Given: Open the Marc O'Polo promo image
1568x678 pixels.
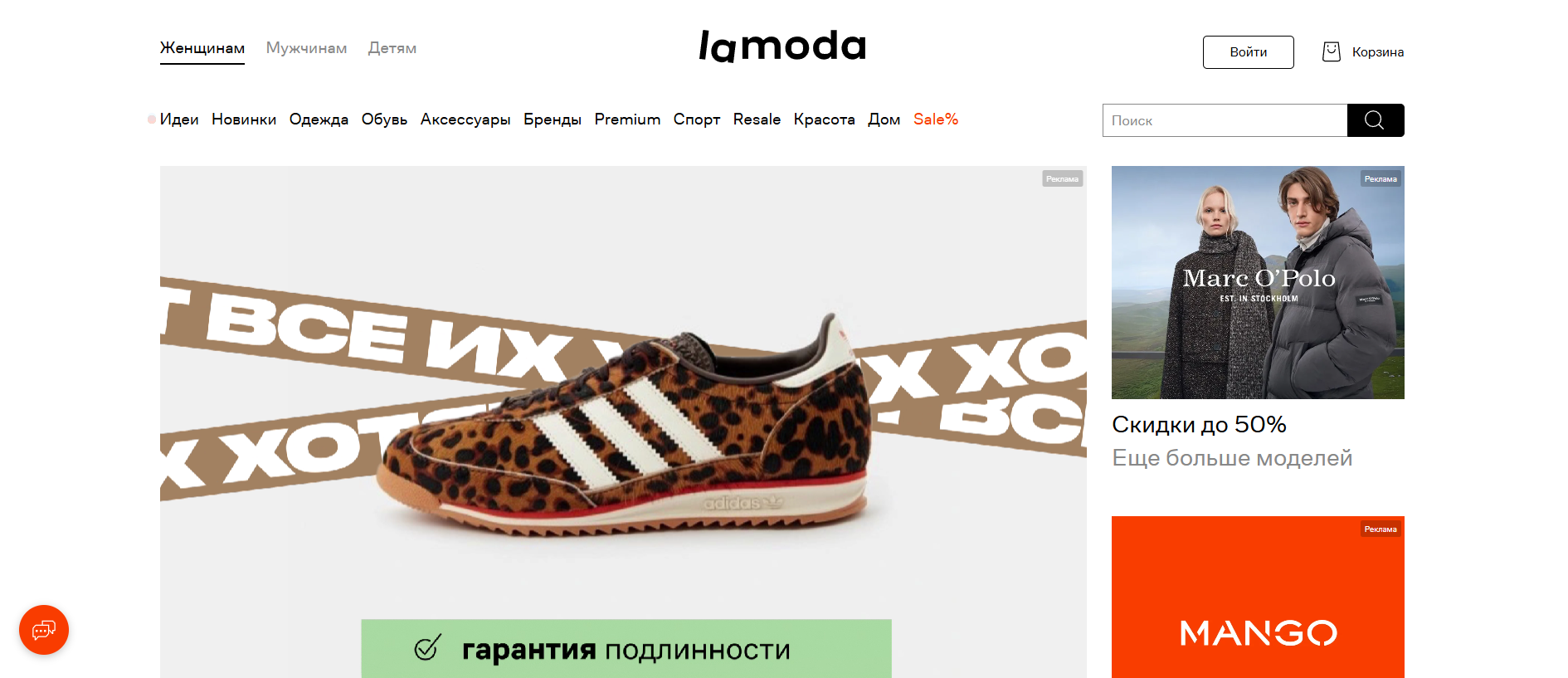Looking at the screenshot, I should tap(1258, 282).
